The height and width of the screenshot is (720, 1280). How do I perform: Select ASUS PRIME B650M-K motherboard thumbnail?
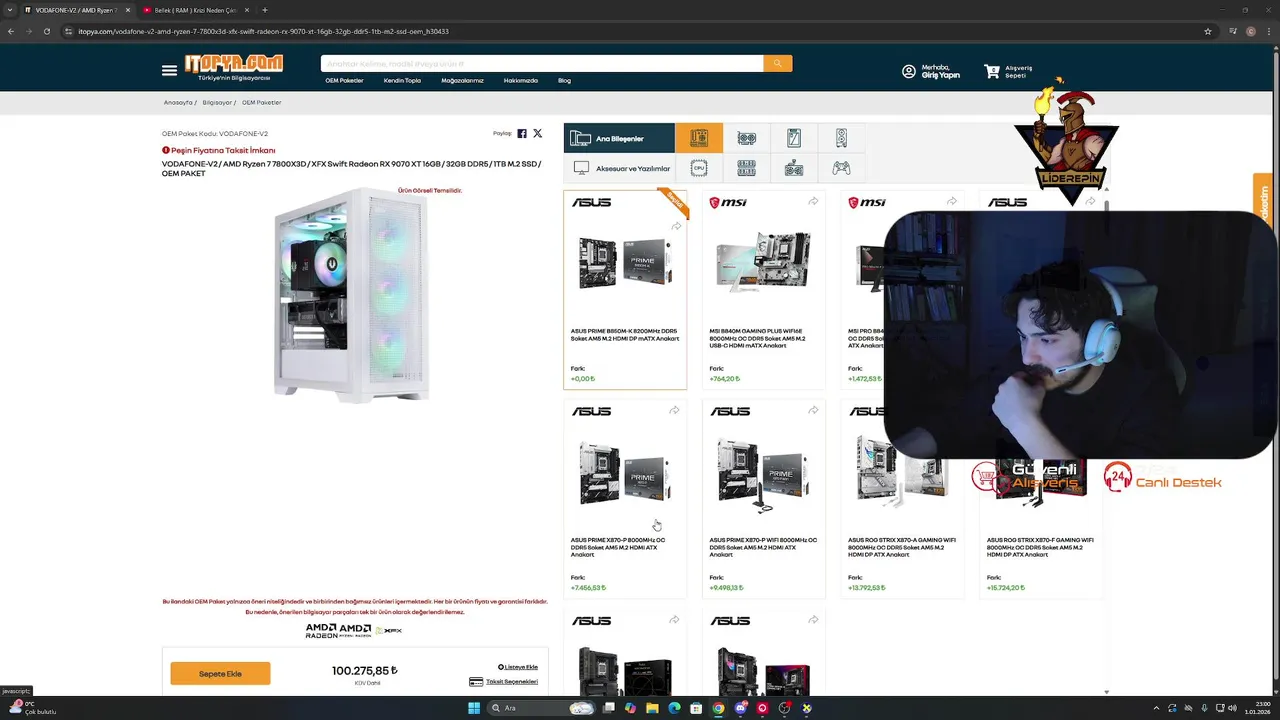625,262
